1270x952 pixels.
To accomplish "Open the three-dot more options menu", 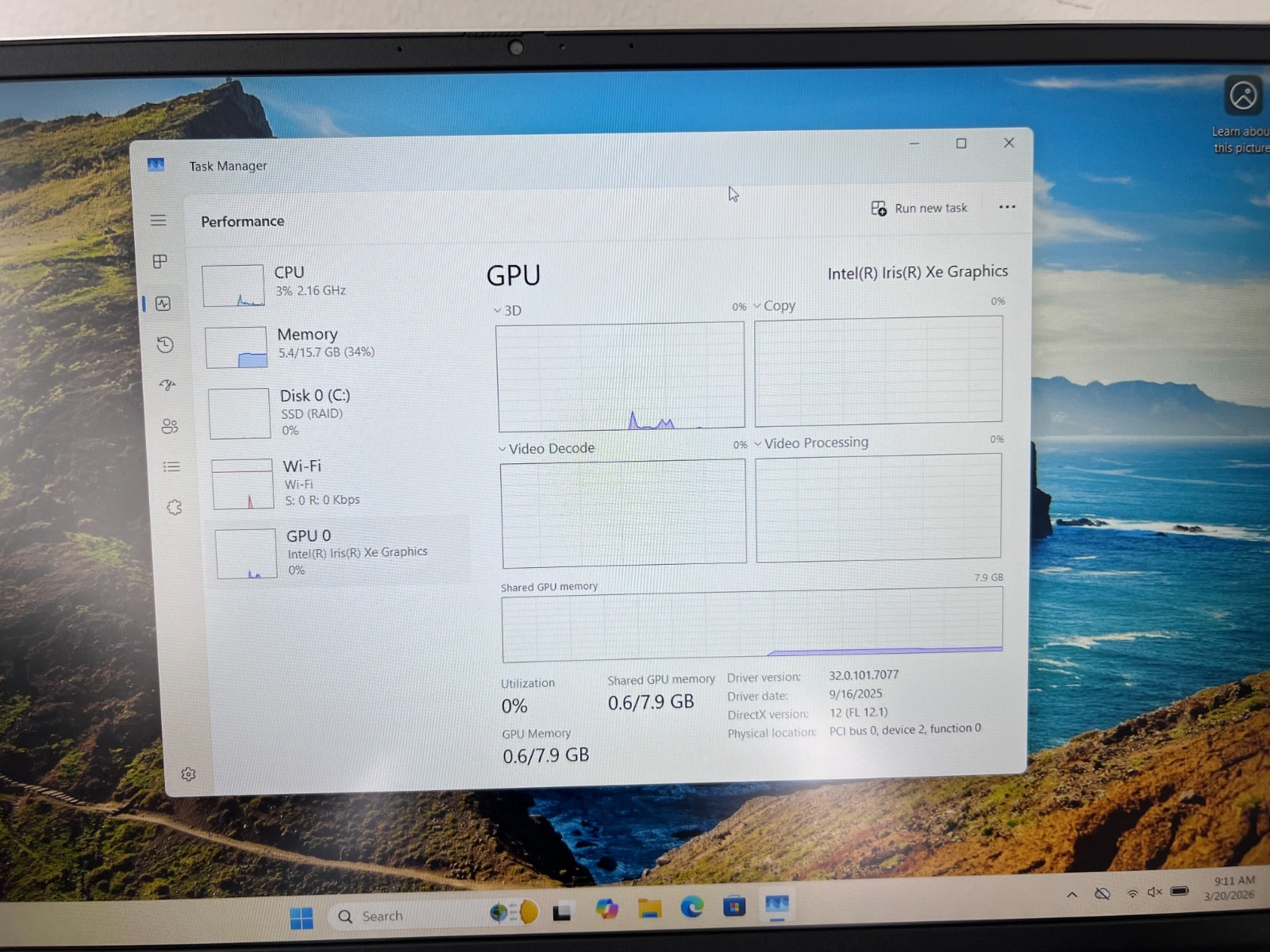I will click(1007, 206).
